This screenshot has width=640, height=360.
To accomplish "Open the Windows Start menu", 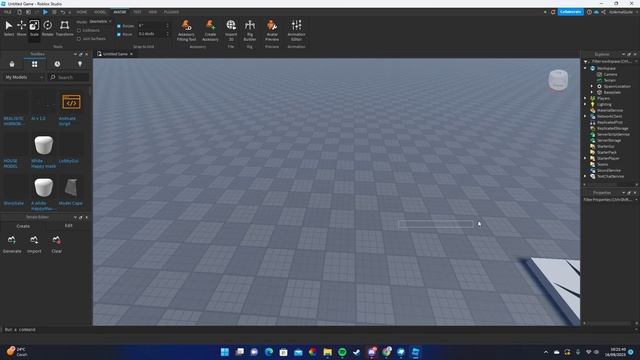I will tap(224, 352).
